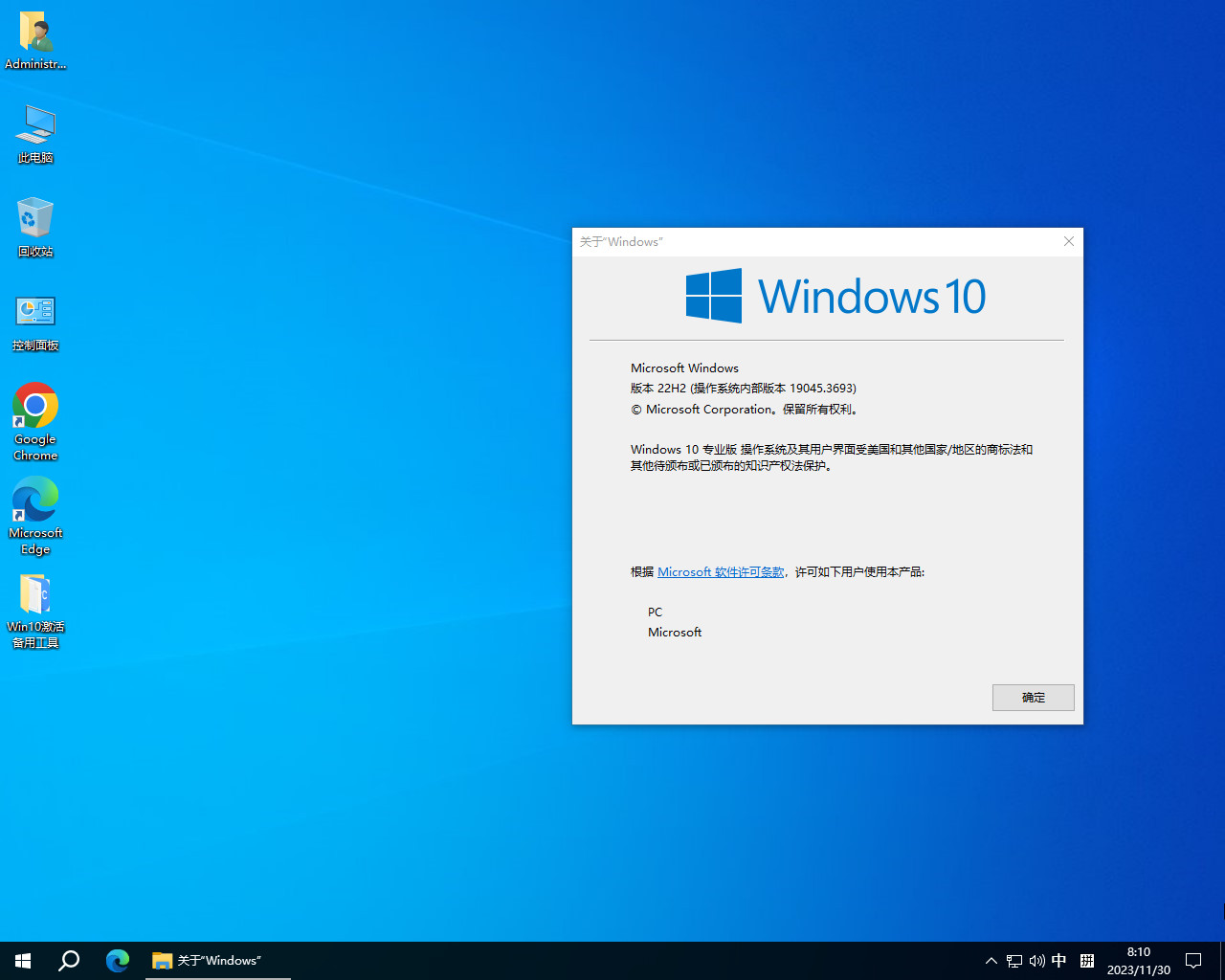Select the 此电脑 desktop icon
Viewport: 1225px width, 980px height.
point(35,134)
